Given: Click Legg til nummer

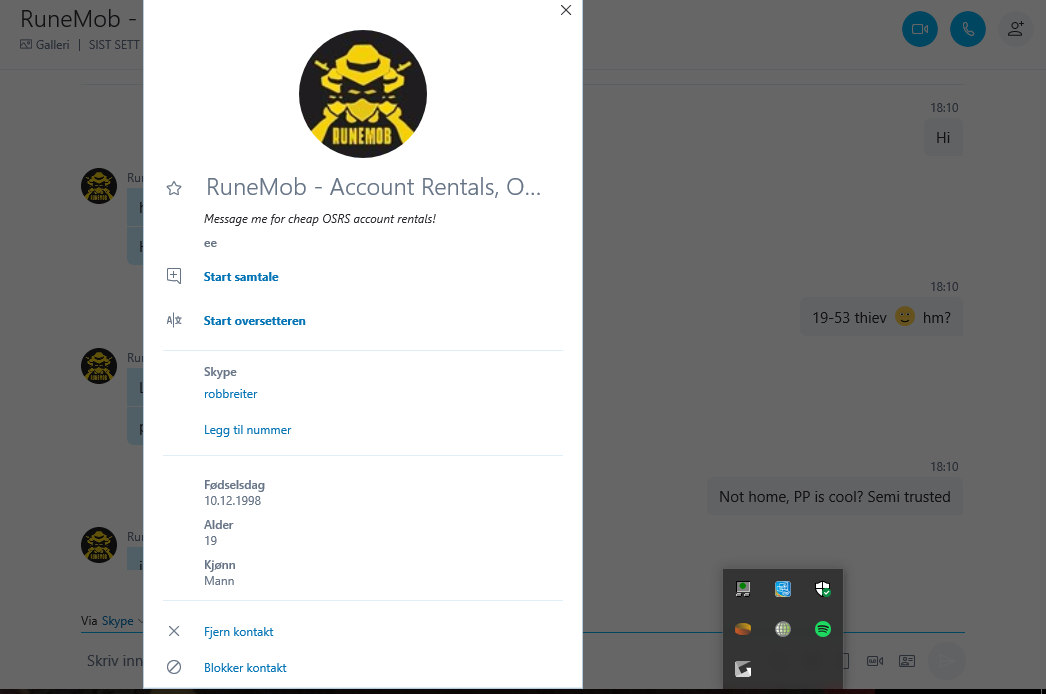Looking at the screenshot, I should tap(247, 430).
